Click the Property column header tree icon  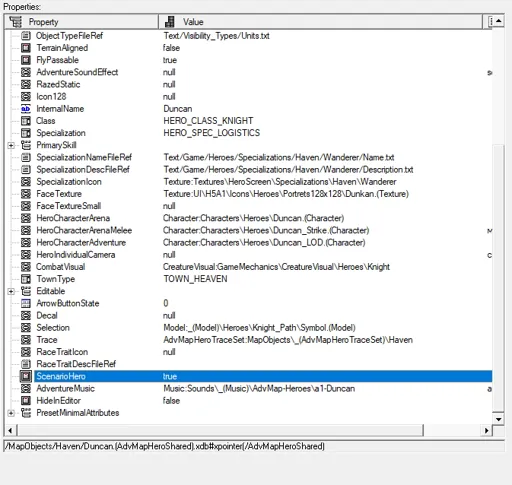tap(16, 22)
